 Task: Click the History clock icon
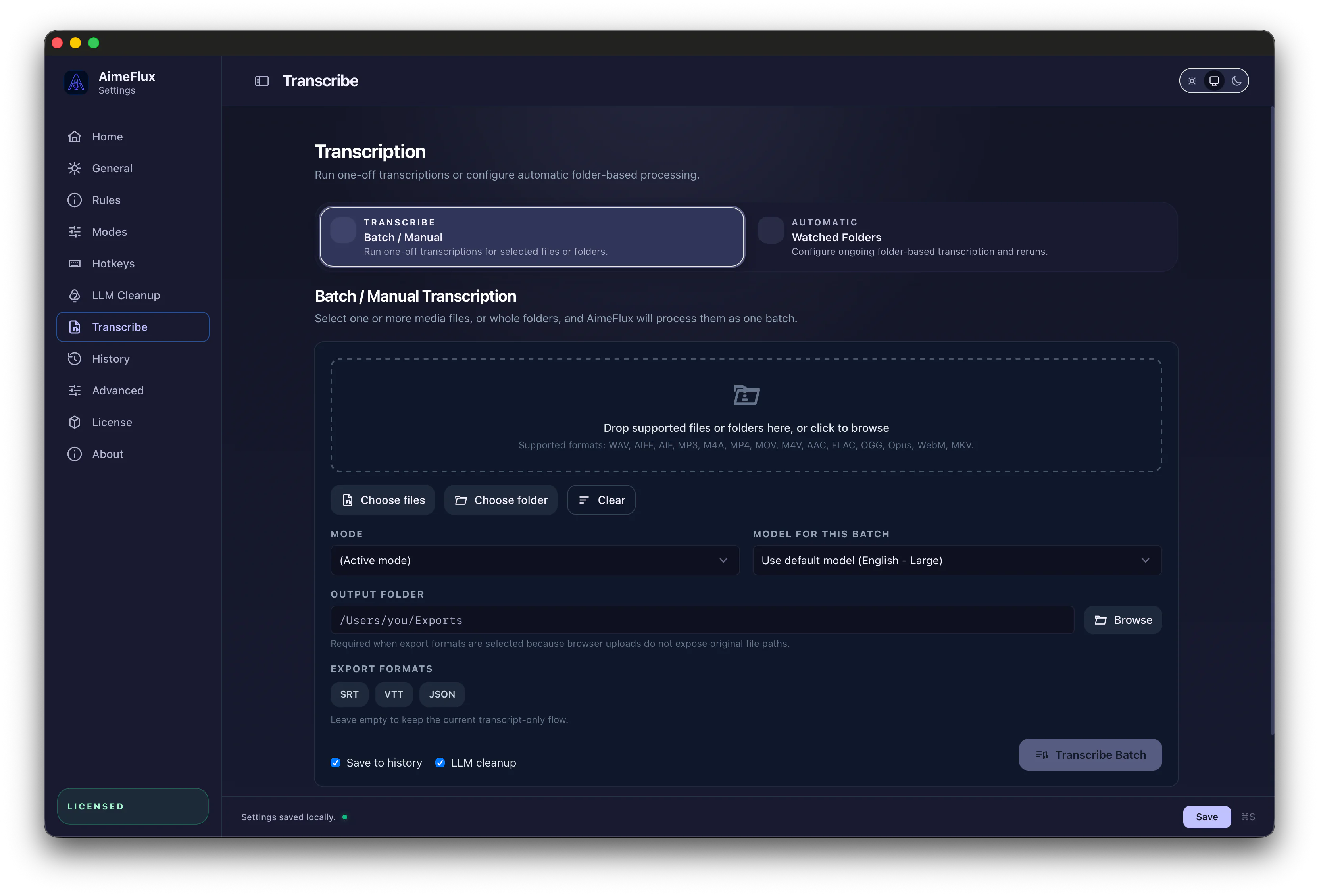coord(74,359)
